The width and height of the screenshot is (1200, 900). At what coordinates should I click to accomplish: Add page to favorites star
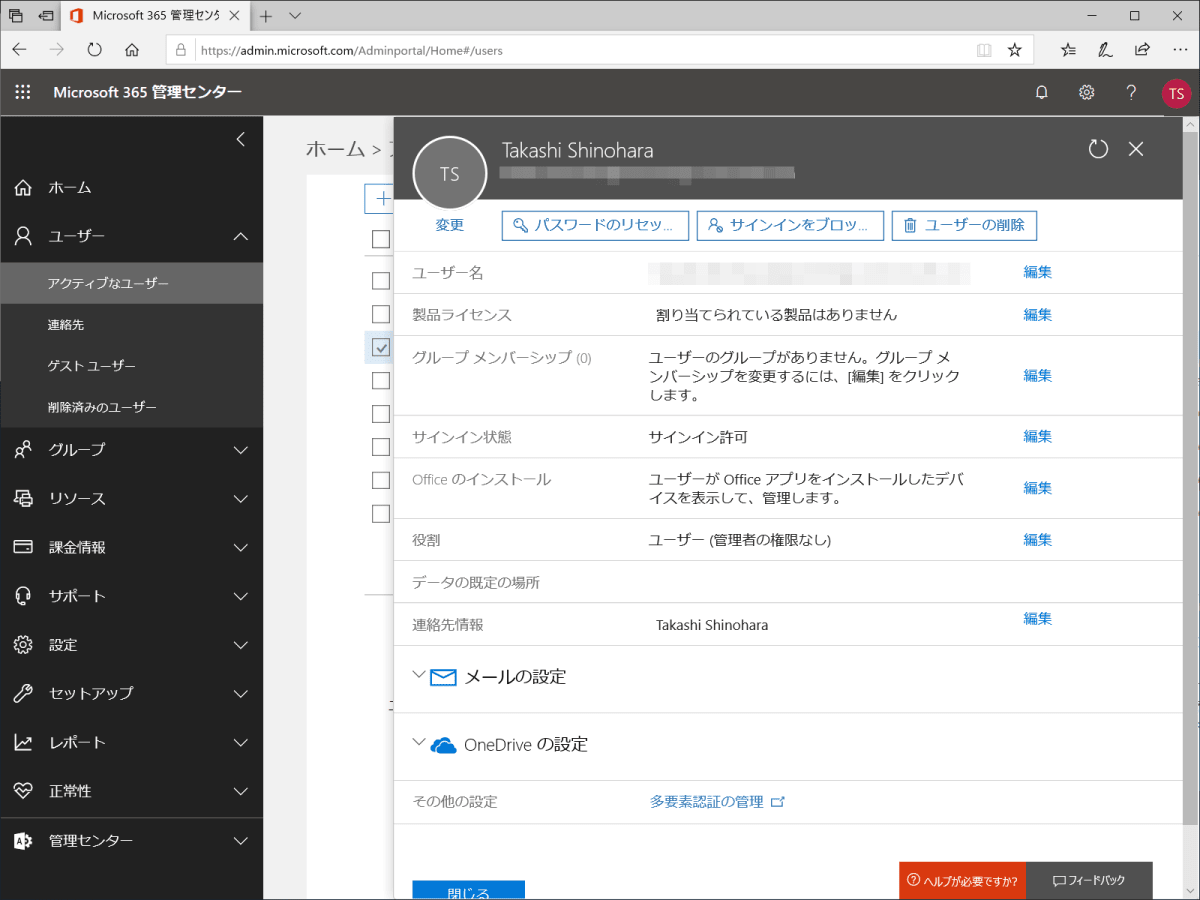[1014, 49]
